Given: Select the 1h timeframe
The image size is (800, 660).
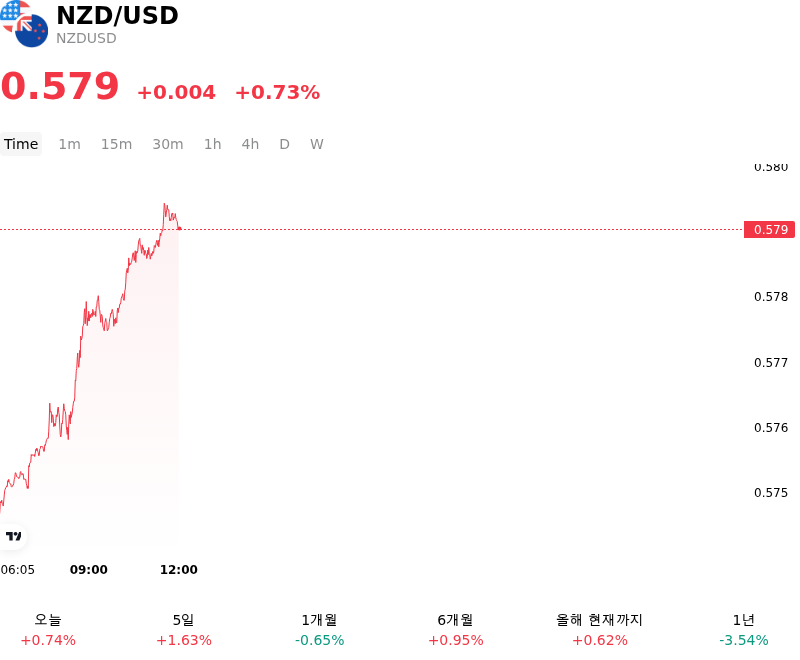Looking at the screenshot, I should [x=213, y=144].
